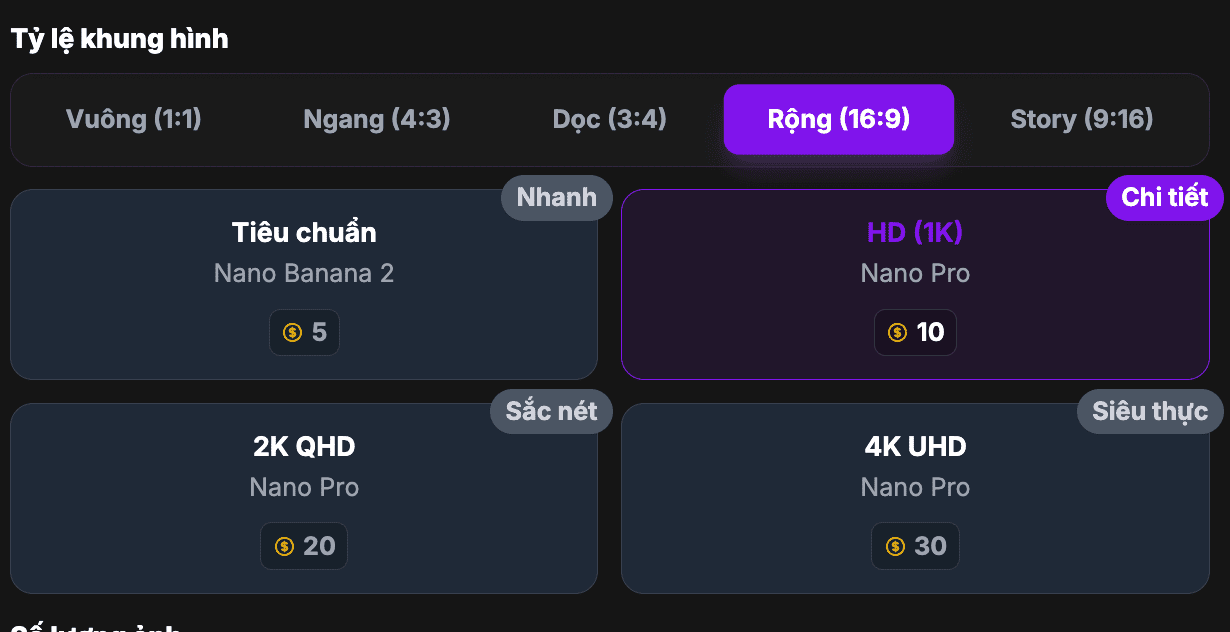
Task: Click the Sắc nét badge
Action: click(x=551, y=411)
